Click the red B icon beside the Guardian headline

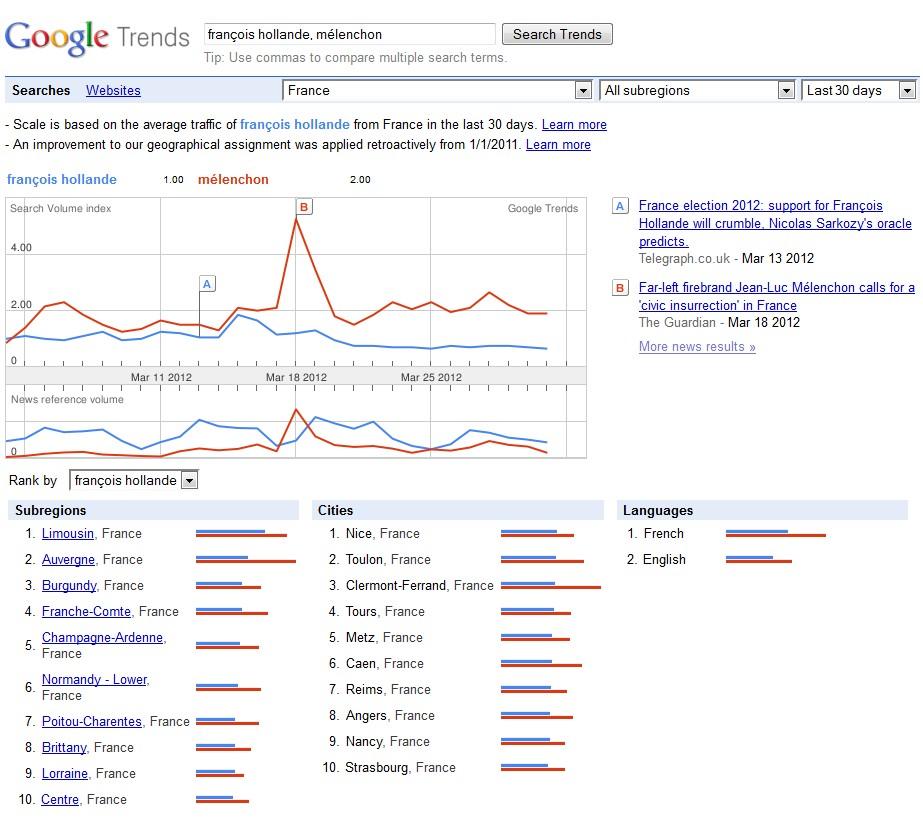[620, 288]
